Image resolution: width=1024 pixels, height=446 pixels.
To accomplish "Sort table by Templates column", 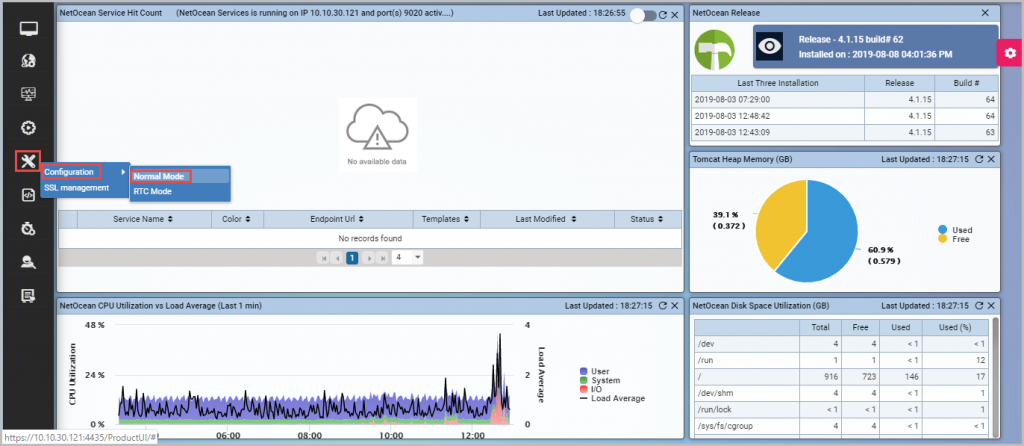I will click(447, 219).
